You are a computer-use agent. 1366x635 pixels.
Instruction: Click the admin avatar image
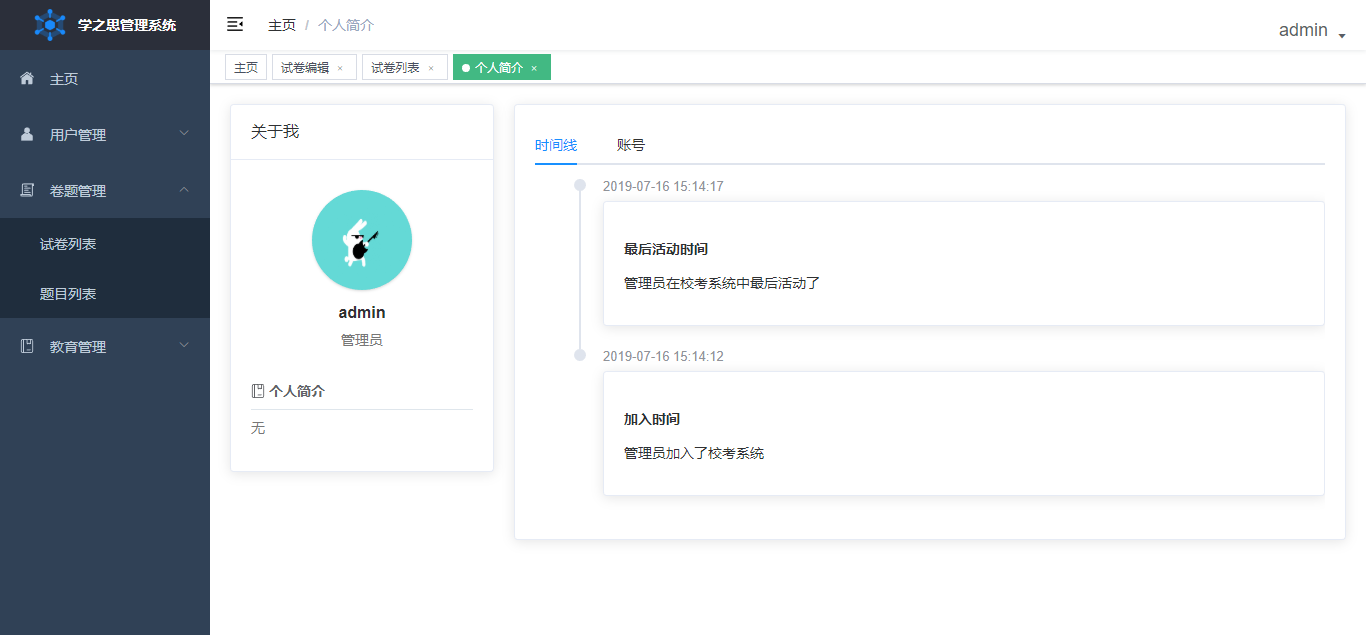(362, 240)
